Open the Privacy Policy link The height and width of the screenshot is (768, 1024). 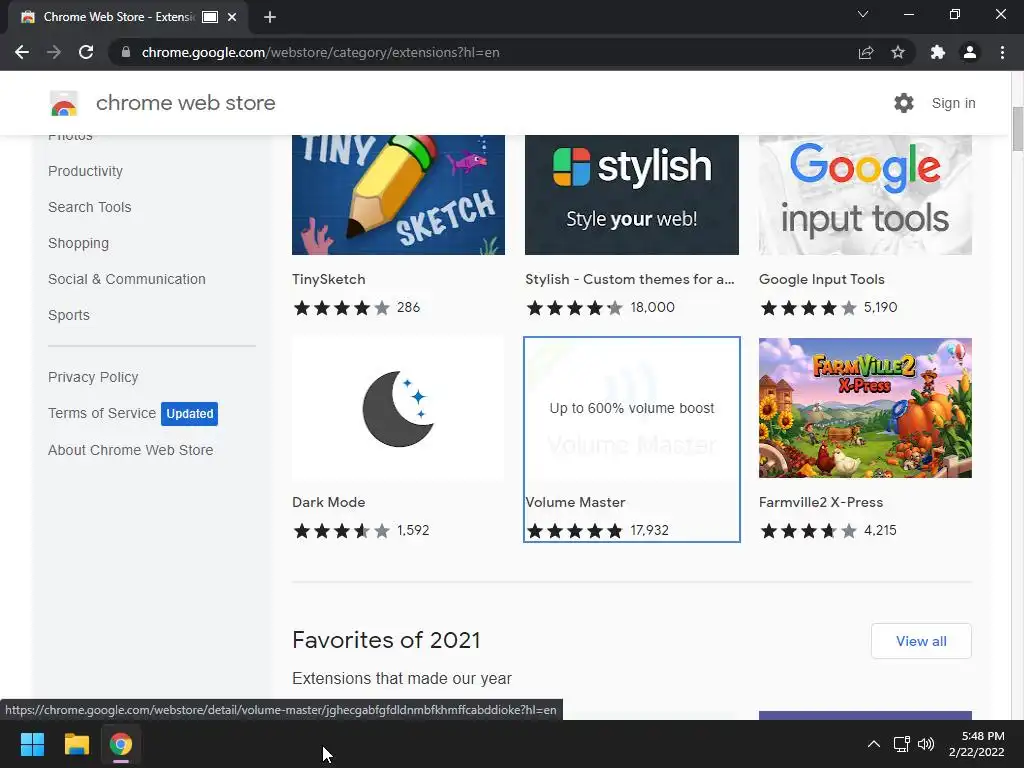click(93, 377)
